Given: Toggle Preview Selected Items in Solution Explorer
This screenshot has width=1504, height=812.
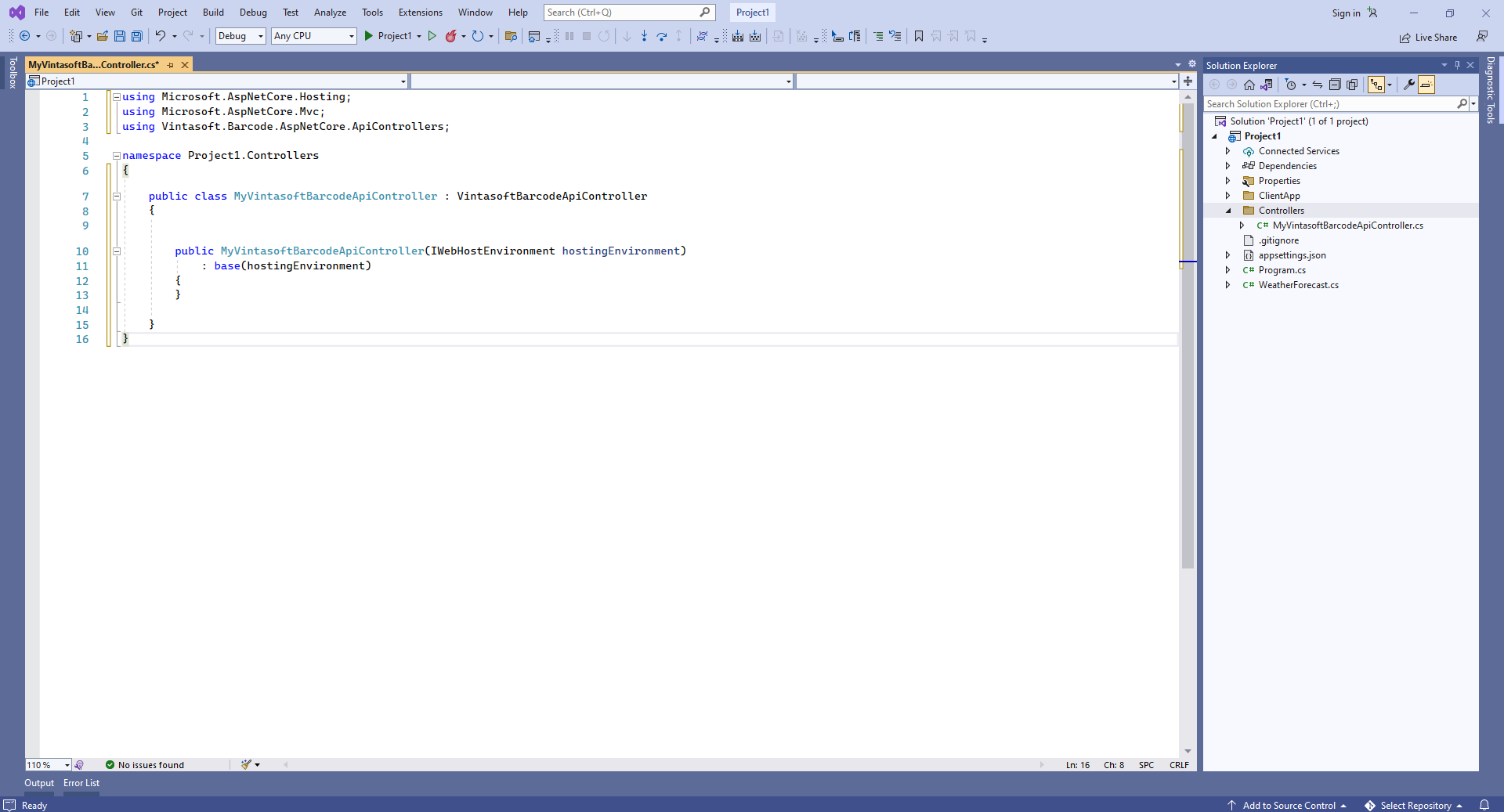Looking at the screenshot, I should tap(1426, 85).
